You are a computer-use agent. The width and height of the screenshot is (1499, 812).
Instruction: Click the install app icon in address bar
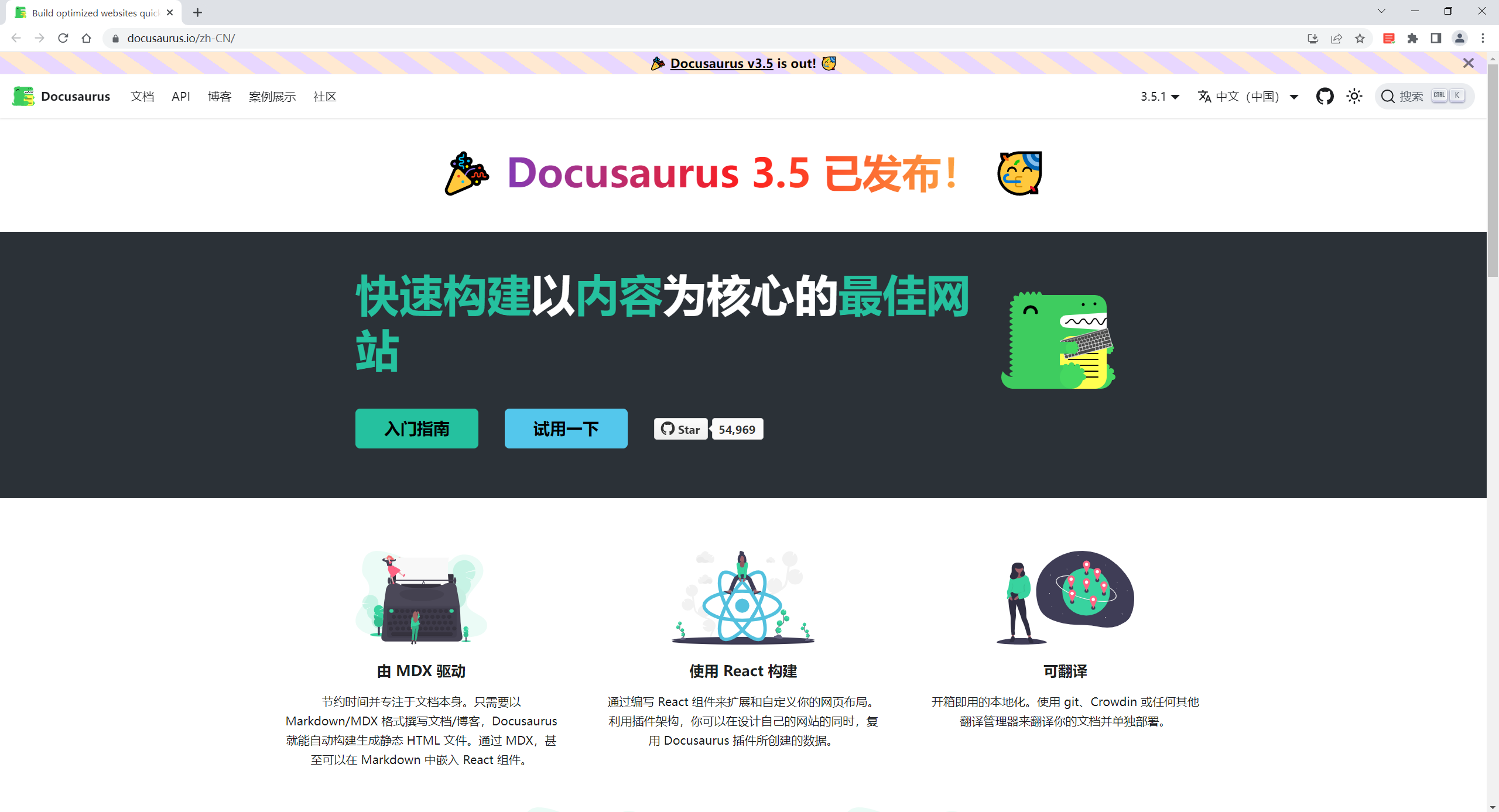coord(1313,39)
